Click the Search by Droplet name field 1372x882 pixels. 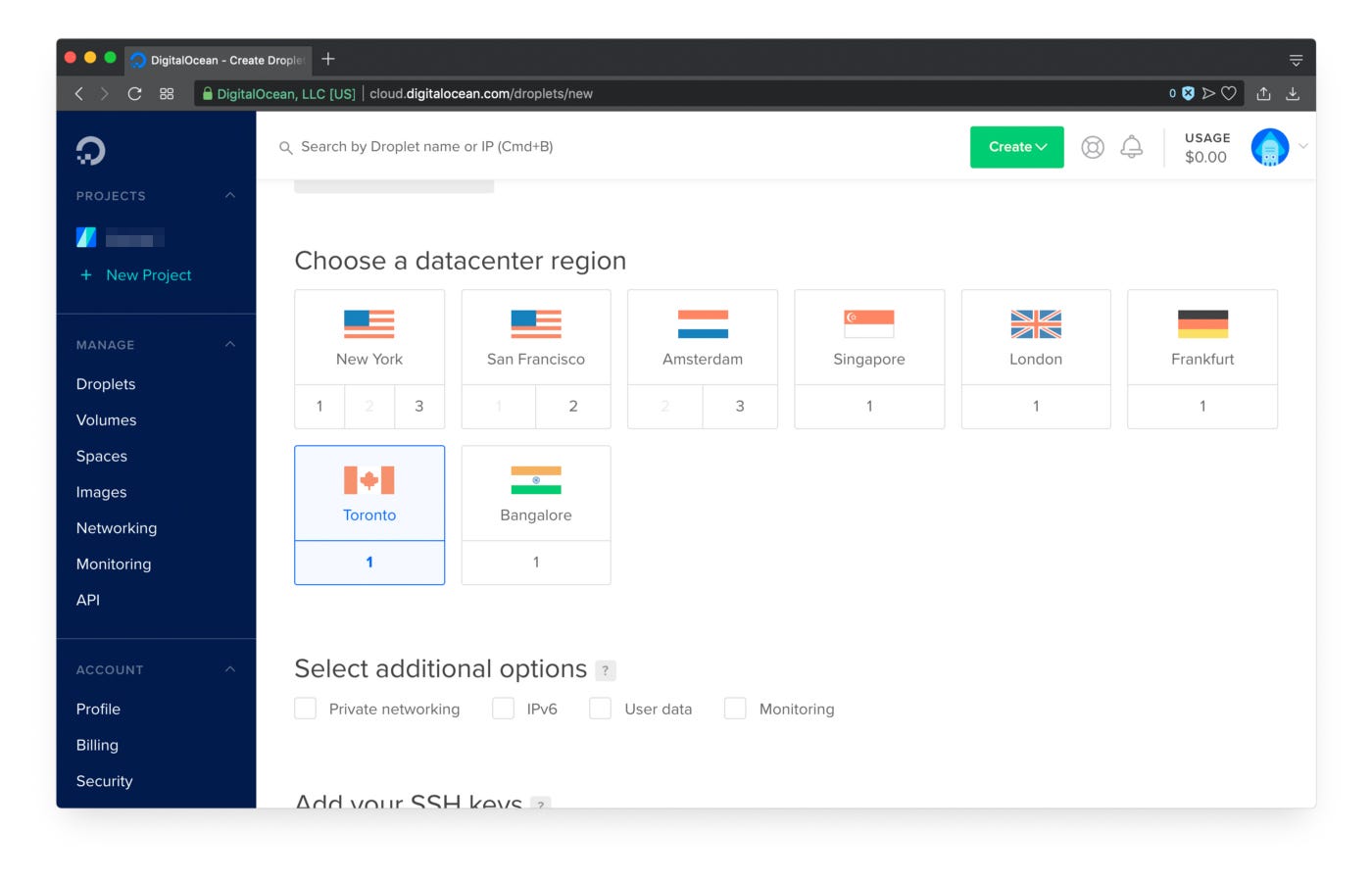(426, 147)
